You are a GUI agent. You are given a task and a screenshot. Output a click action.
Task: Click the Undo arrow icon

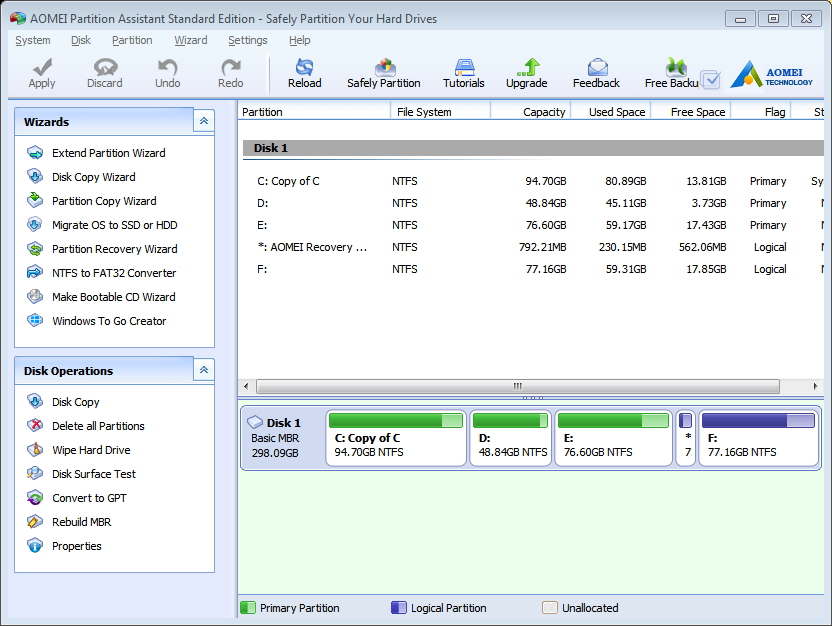pos(168,67)
